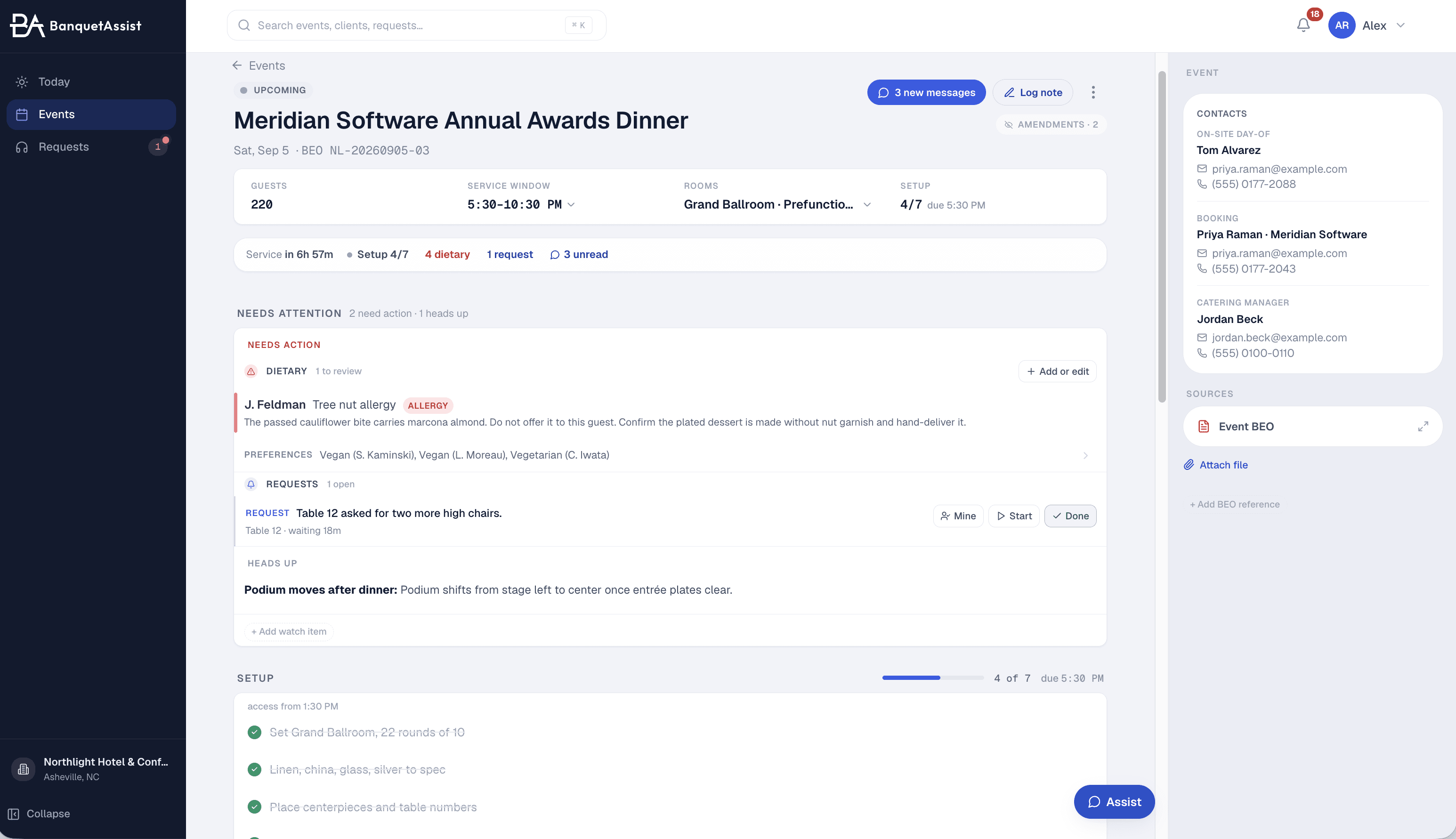The height and width of the screenshot is (839, 1456).
Task: Click the Podium moves after dinner note
Action: click(488, 589)
